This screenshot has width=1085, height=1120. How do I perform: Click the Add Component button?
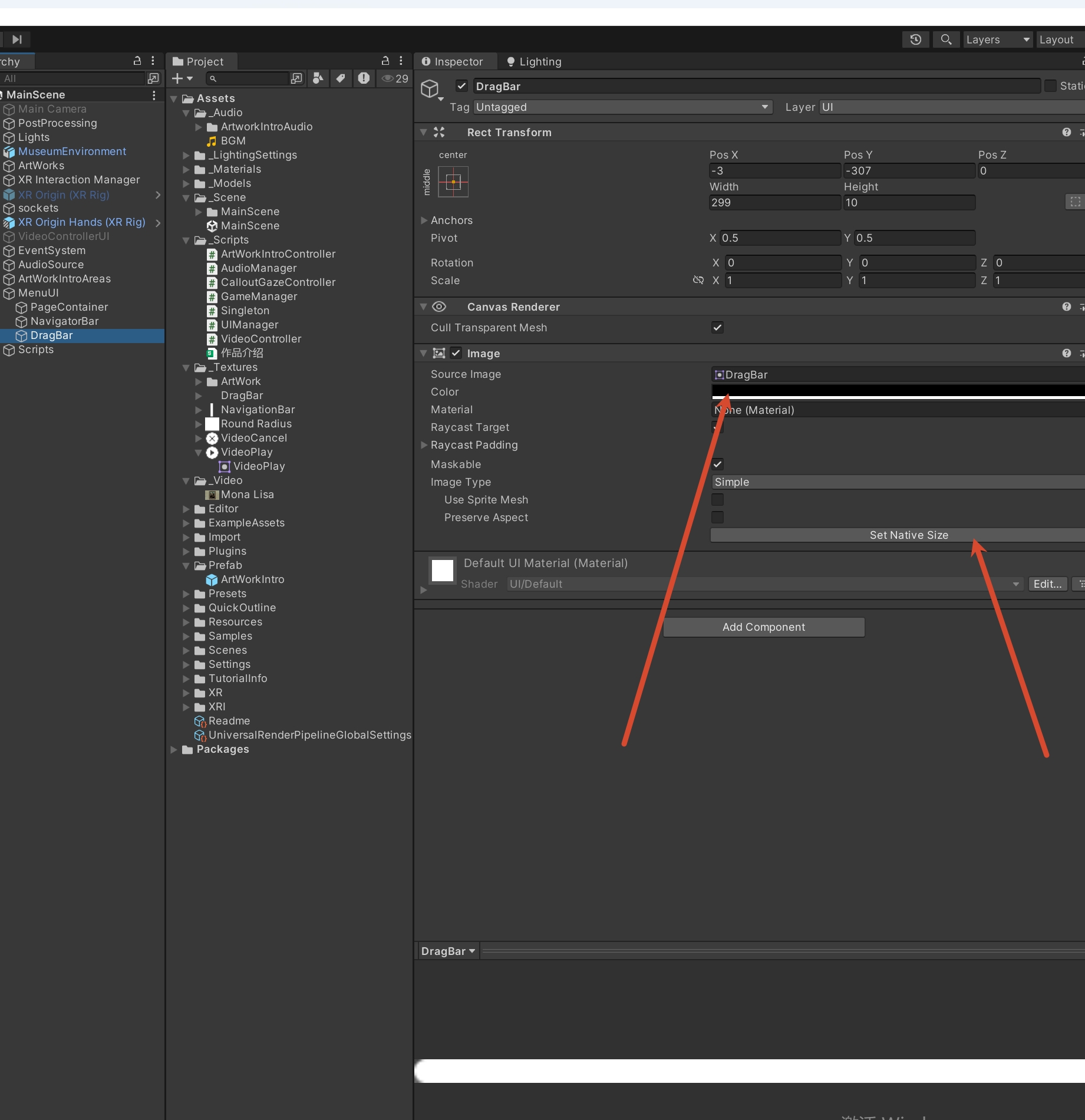pyautogui.click(x=764, y=627)
